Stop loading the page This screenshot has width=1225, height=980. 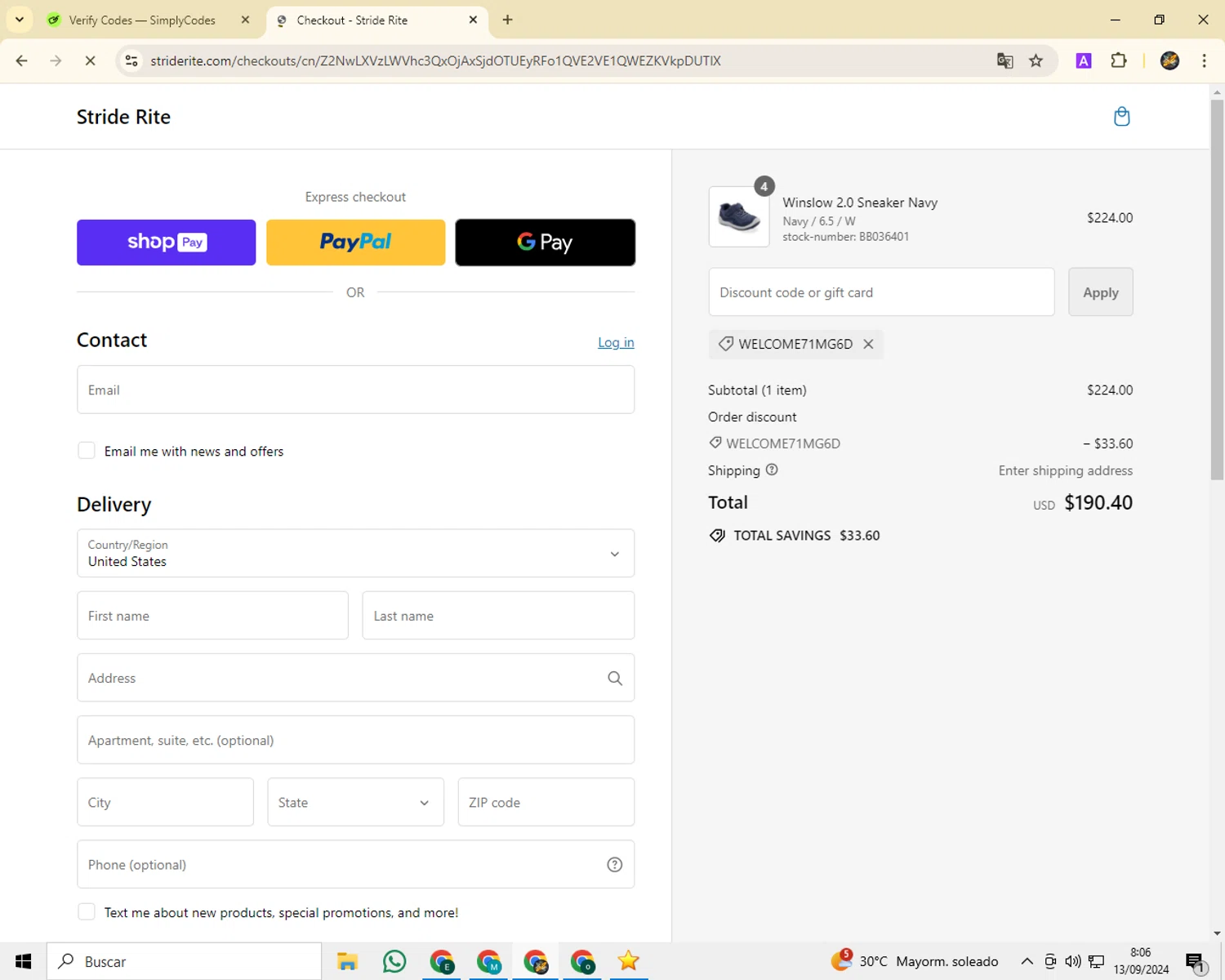click(x=90, y=60)
